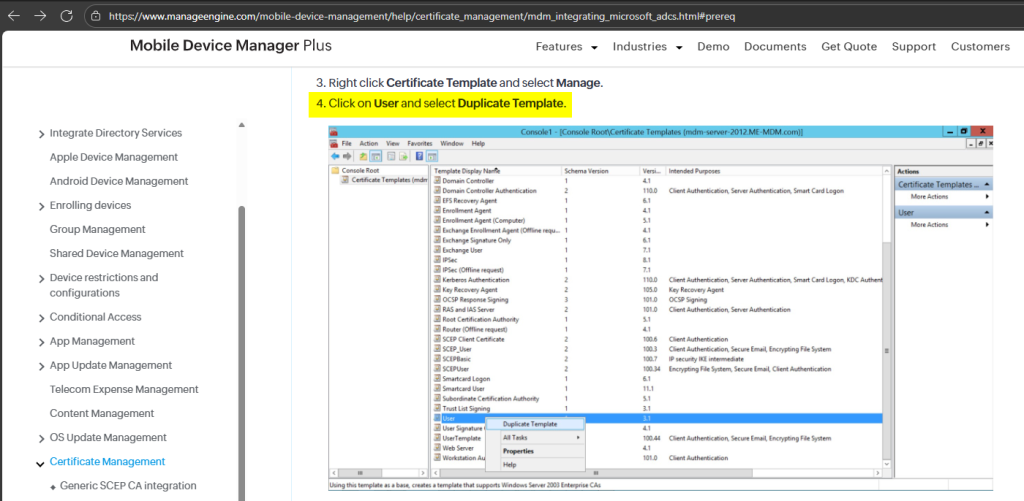Click the blue Help question mark toolbar icon
The height and width of the screenshot is (501, 1024).
point(419,157)
